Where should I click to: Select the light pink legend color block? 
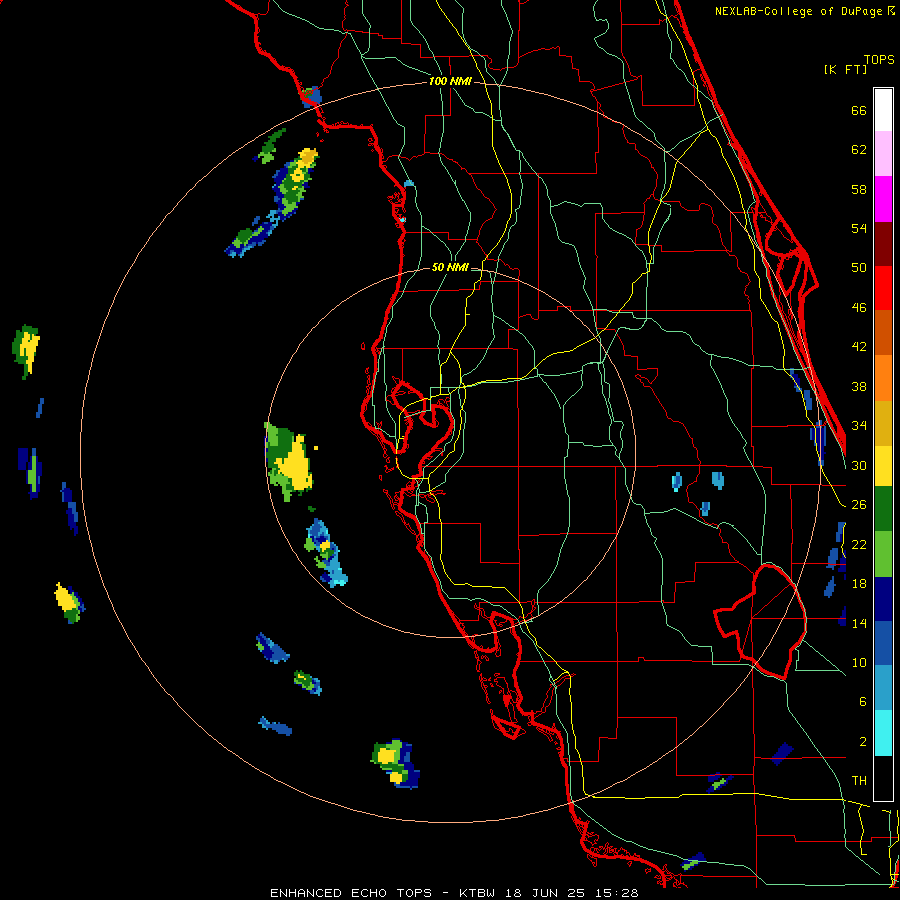point(883,153)
